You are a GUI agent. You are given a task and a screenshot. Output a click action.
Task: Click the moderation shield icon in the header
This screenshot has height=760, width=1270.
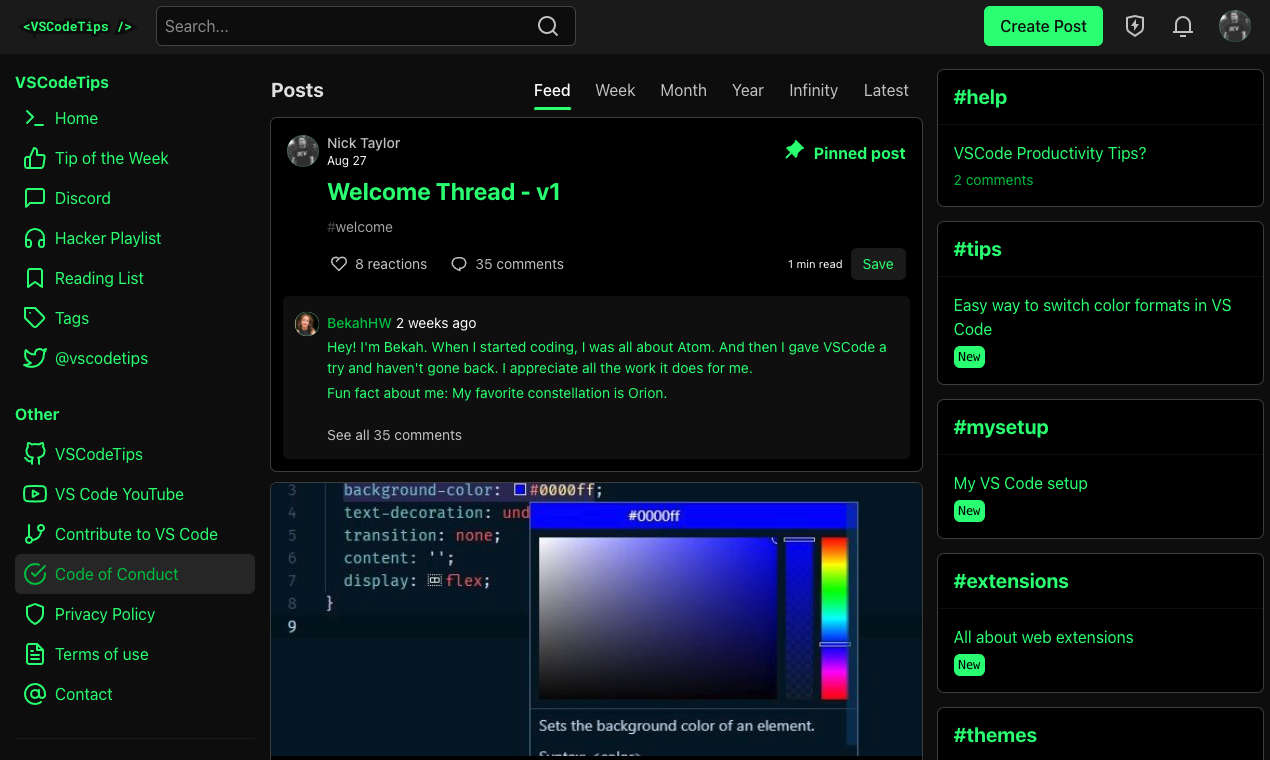click(x=1135, y=26)
